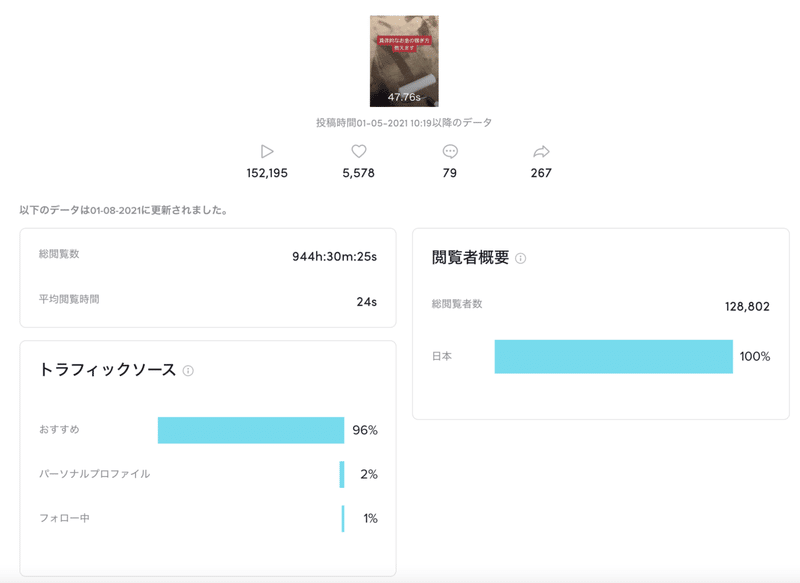Click the 総閲覧者数 total viewers value
800x583 pixels.
746,306
